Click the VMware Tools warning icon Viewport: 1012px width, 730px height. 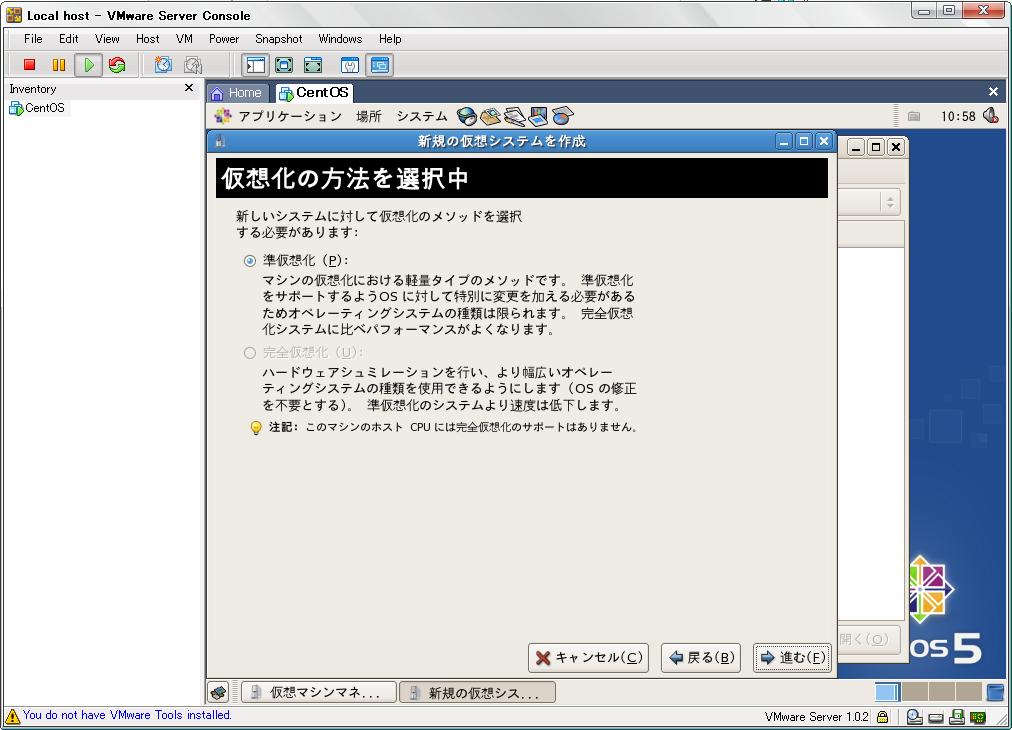pos(12,716)
